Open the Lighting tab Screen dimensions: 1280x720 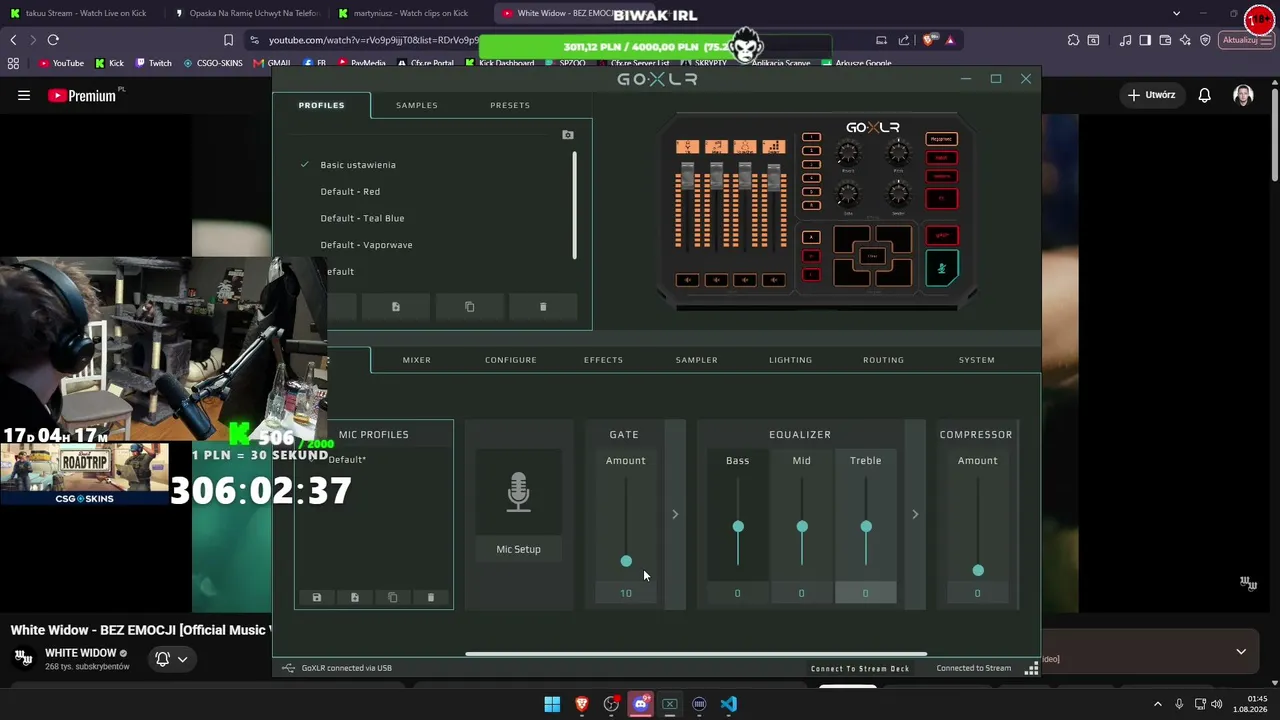[790, 360]
